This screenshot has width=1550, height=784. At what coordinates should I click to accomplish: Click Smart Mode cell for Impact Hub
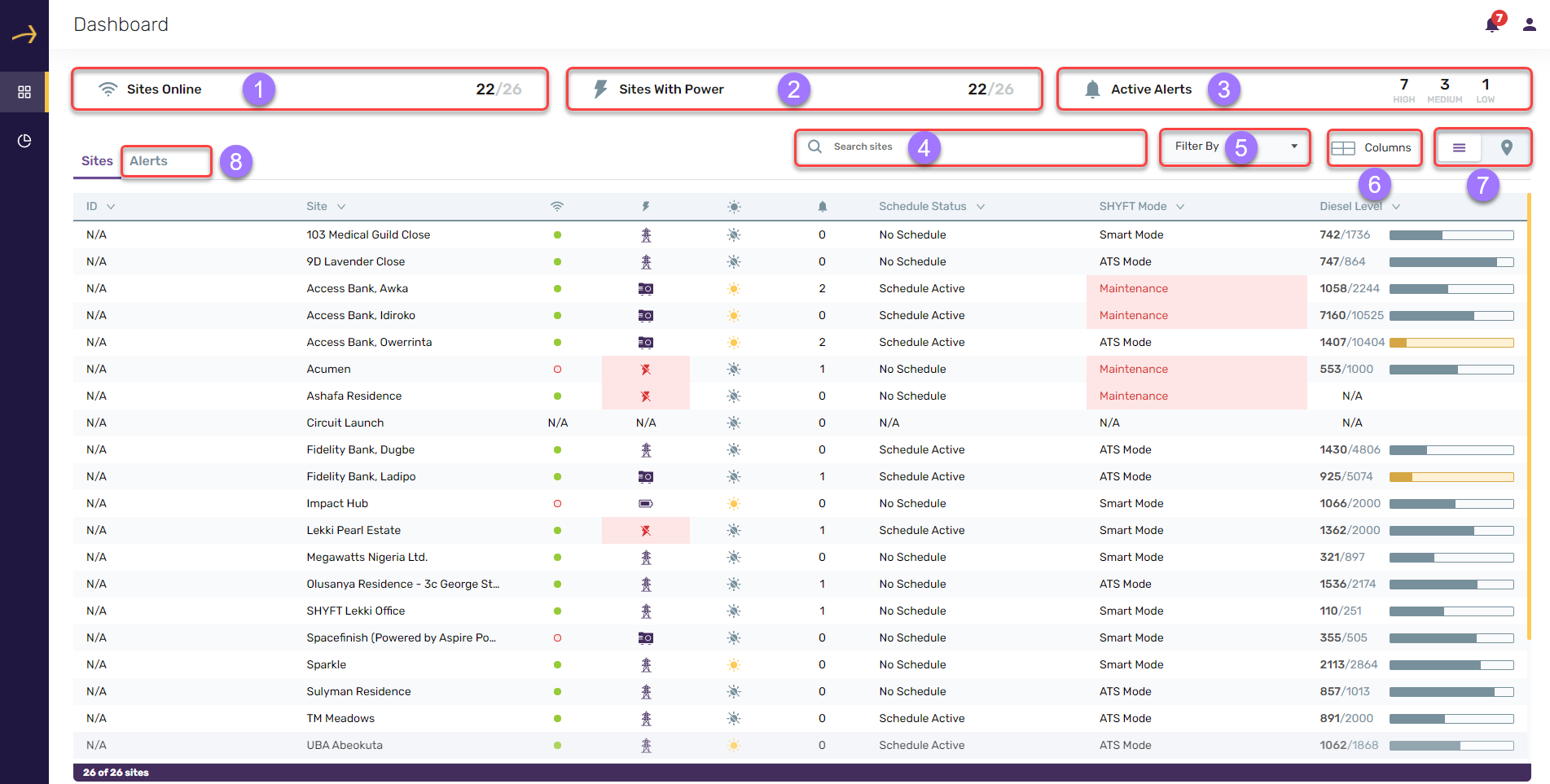pos(1131,504)
